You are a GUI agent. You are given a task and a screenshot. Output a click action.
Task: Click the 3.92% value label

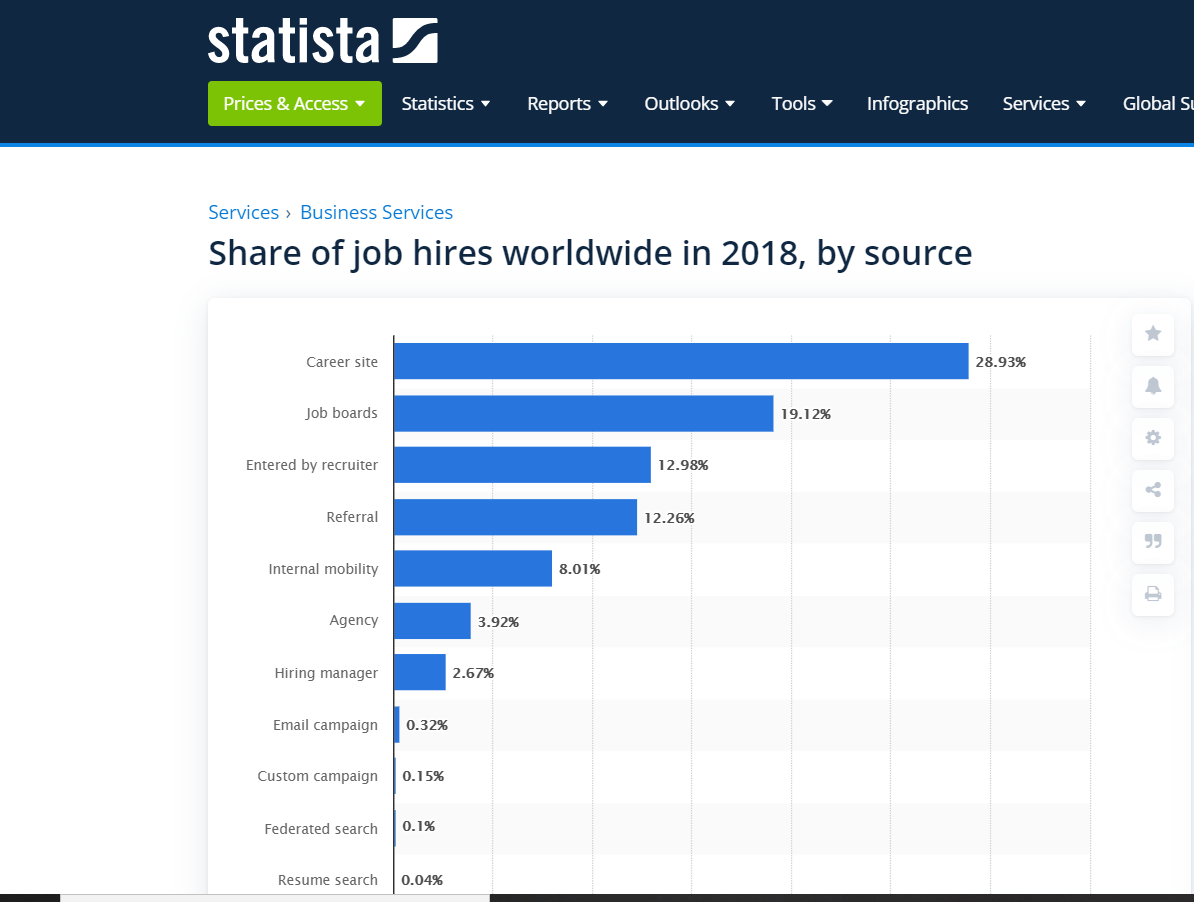[x=498, y=622]
